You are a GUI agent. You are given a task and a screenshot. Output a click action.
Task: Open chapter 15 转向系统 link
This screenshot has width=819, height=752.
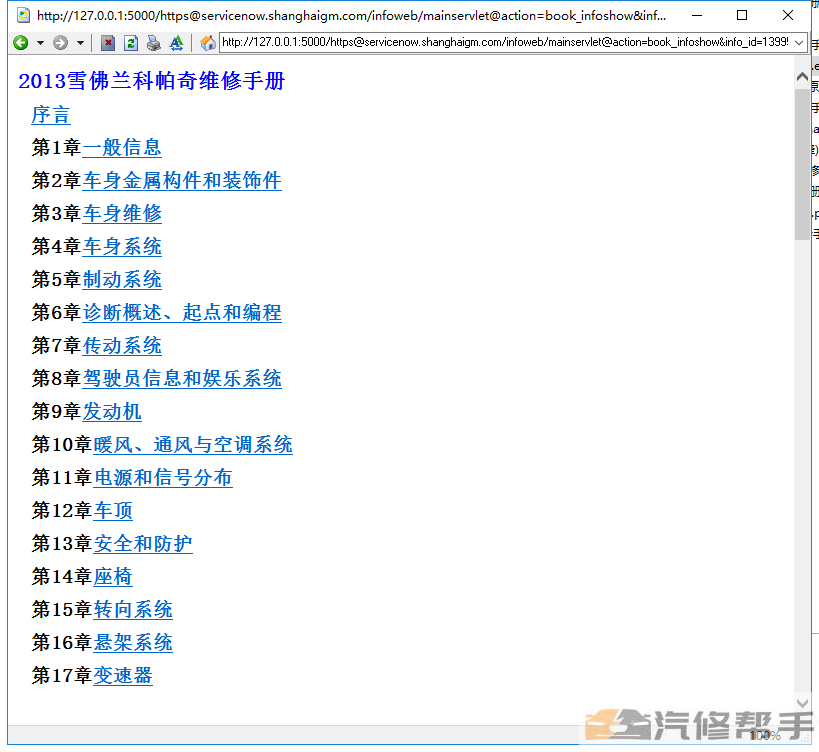point(133,609)
